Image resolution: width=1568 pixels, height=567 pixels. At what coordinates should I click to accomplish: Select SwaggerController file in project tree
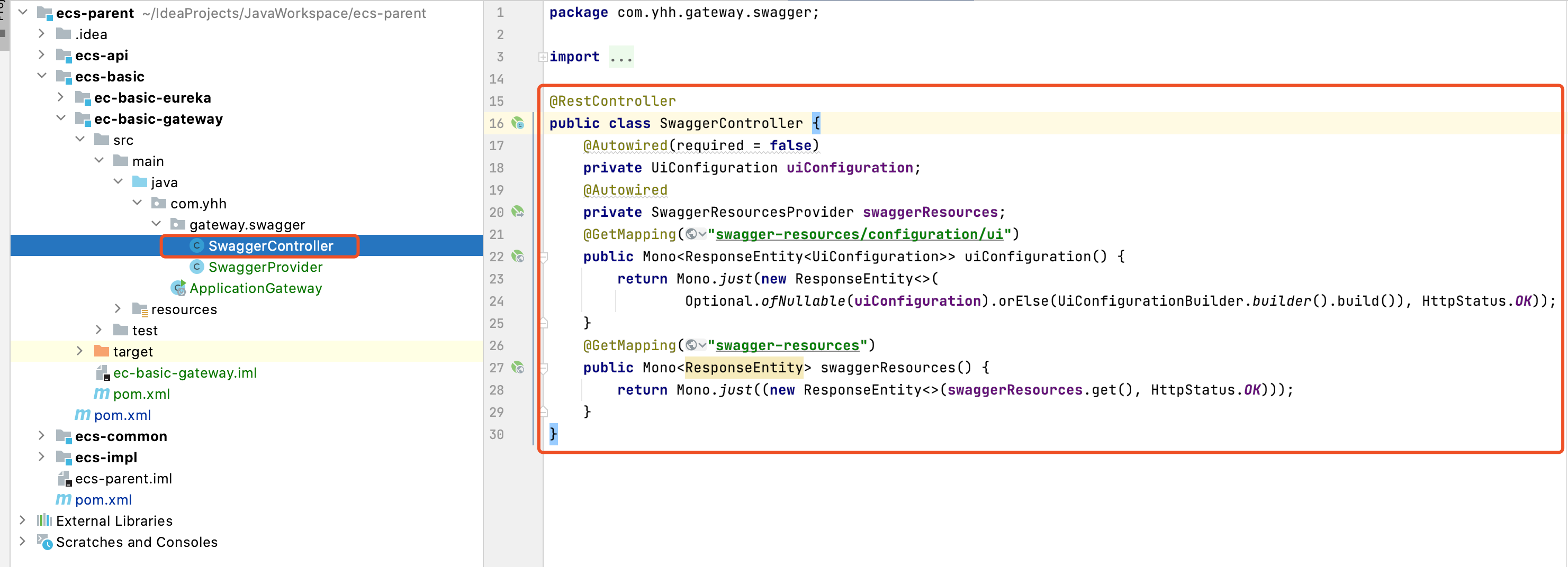[x=271, y=246]
